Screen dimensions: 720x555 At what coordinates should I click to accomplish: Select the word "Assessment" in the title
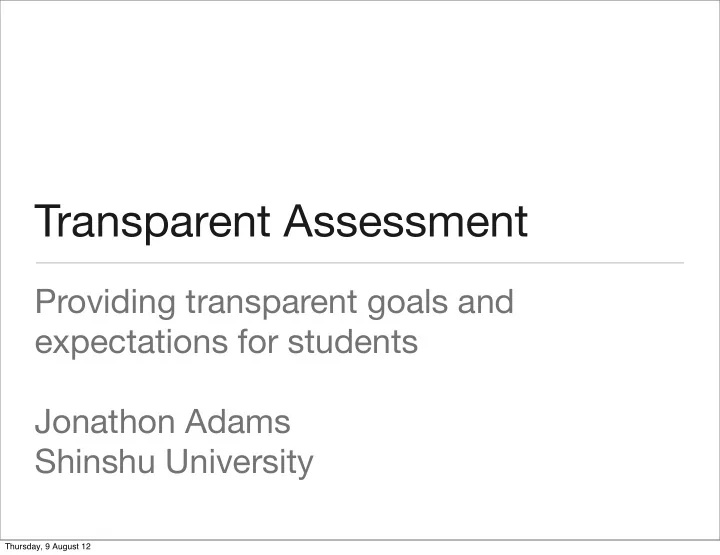(406, 221)
